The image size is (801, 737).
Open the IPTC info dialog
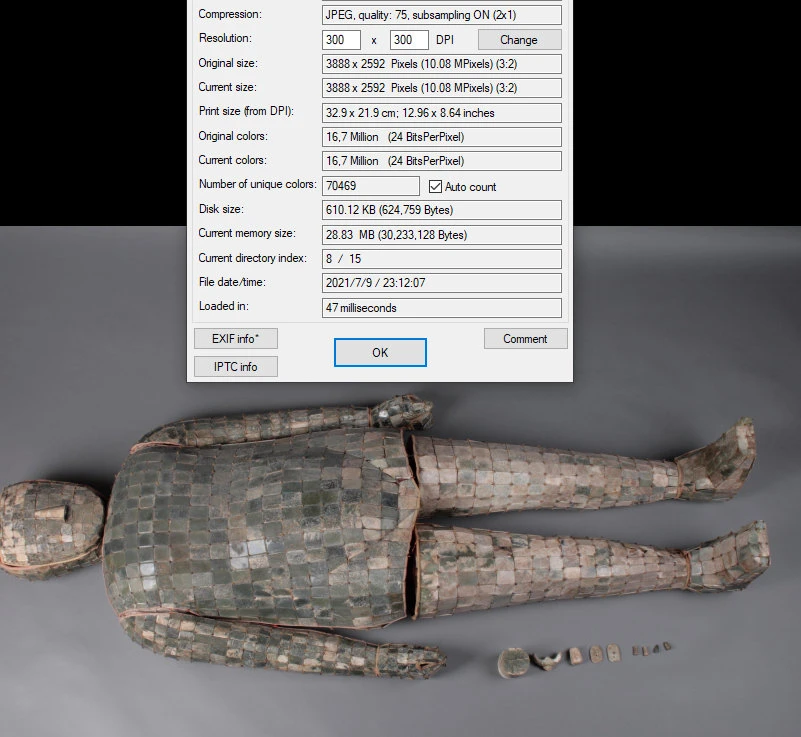[236, 367]
